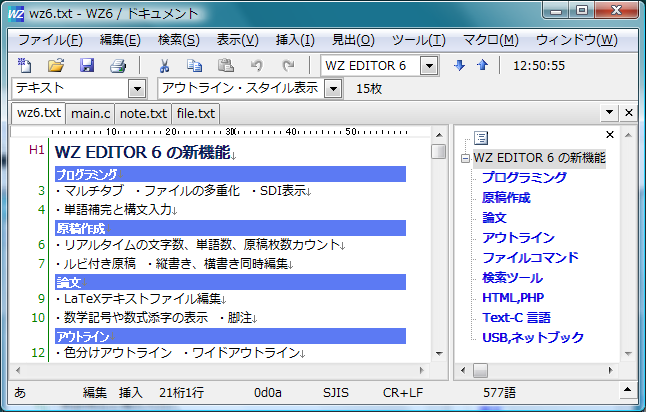Open the ウィンドウ(W) menu
Image resolution: width=646 pixels, height=412 pixels.
click(x=577, y=40)
